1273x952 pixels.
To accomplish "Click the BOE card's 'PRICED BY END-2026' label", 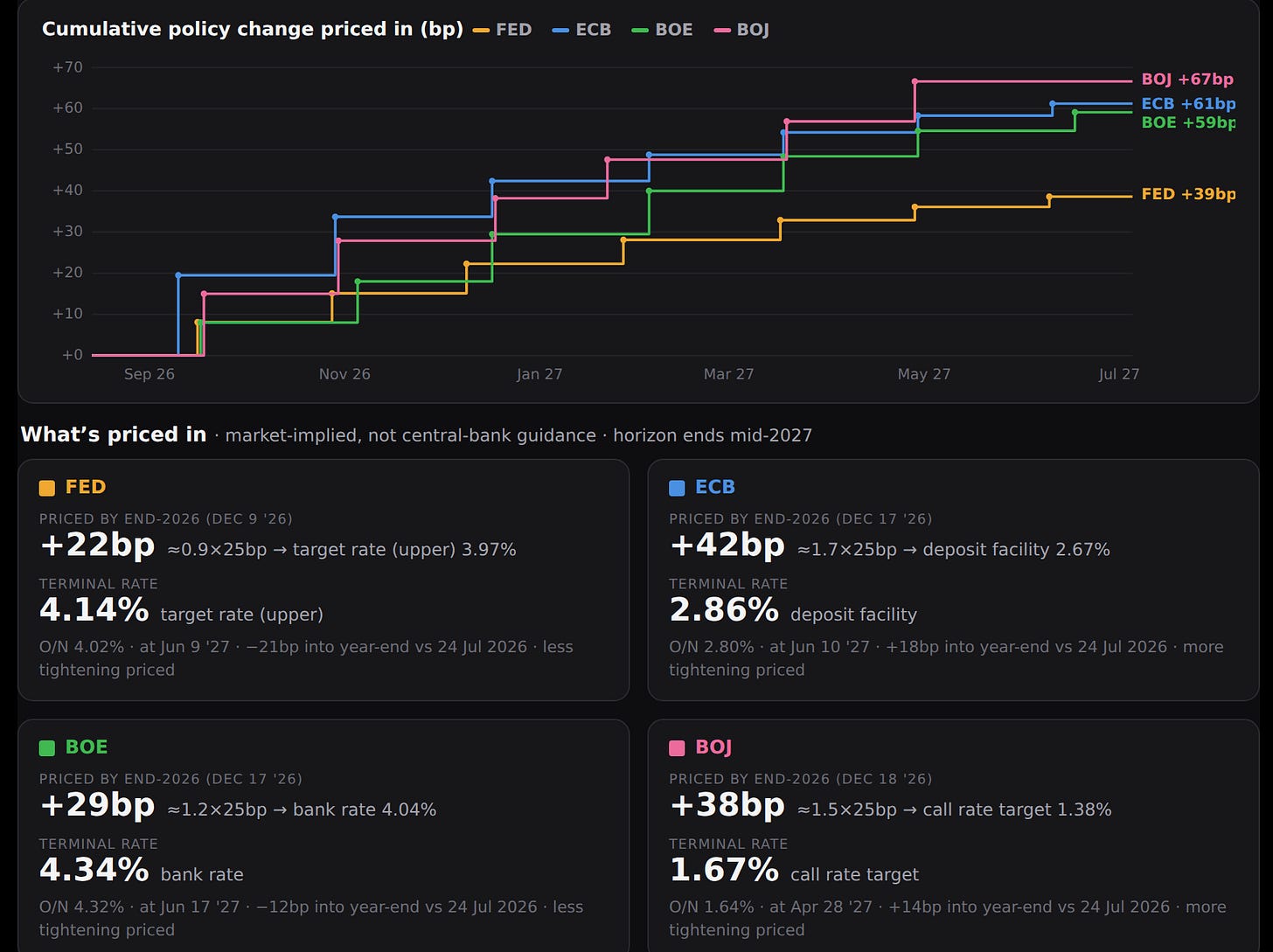I will point(170,780).
